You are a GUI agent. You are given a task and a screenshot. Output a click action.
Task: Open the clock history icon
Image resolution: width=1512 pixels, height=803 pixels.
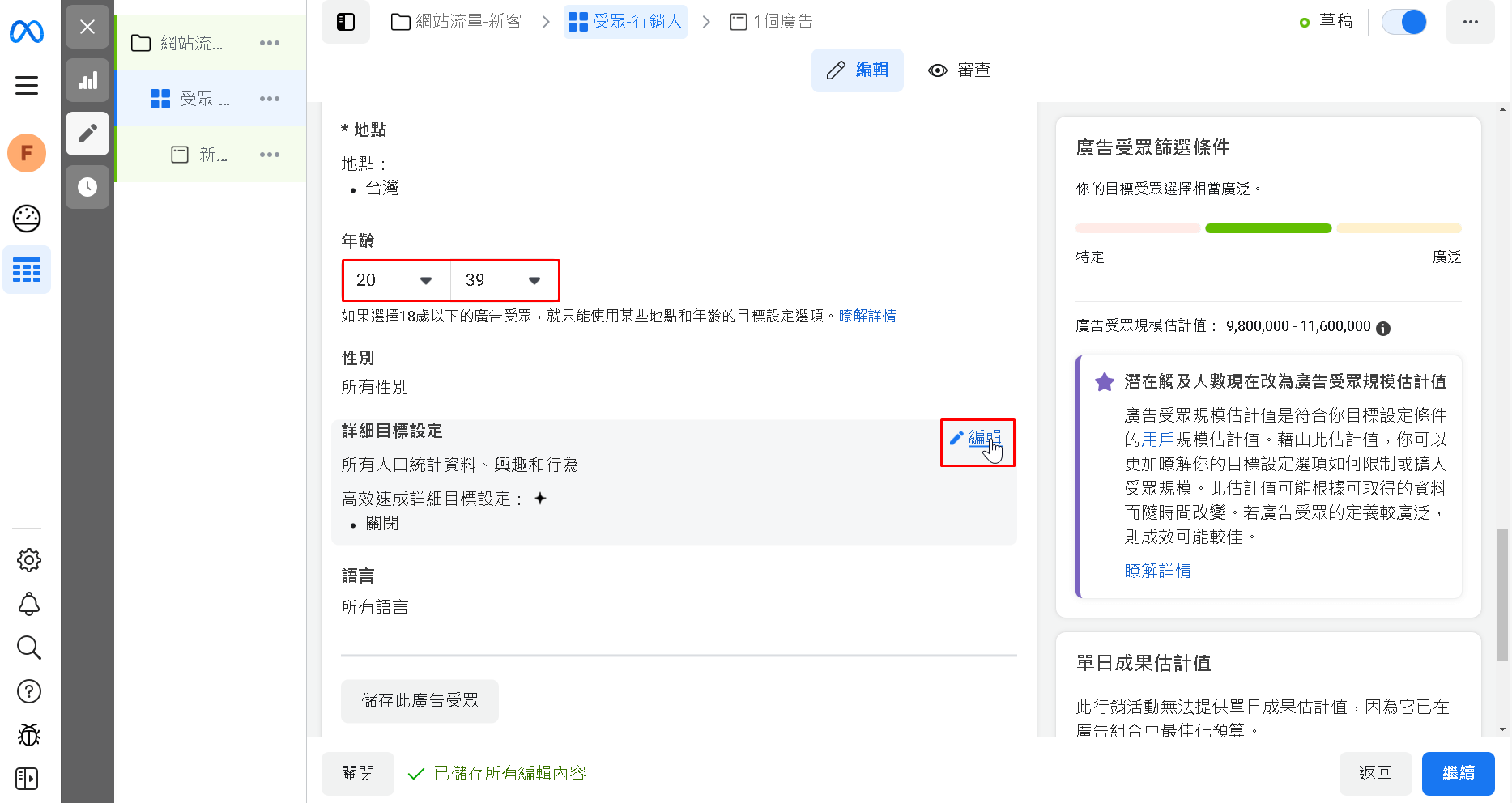(87, 187)
